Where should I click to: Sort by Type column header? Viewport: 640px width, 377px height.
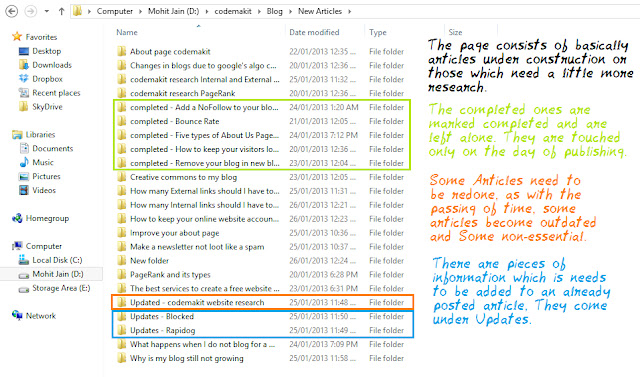tap(378, 32)
